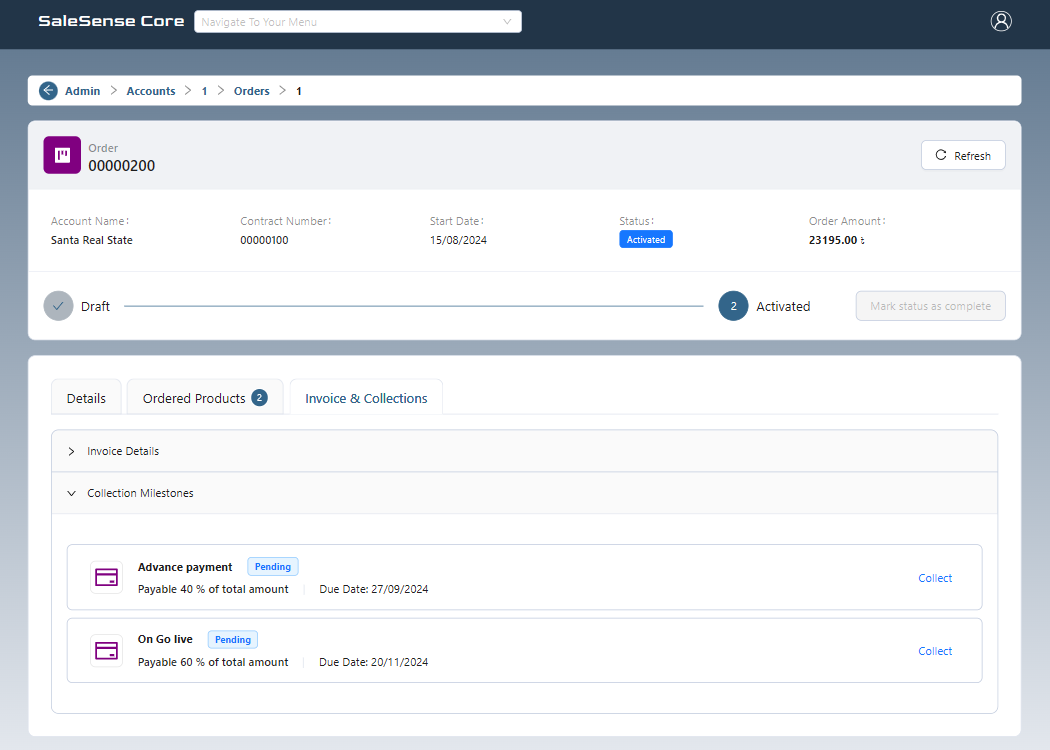Expand the Invoice Details section

point(524,451)
